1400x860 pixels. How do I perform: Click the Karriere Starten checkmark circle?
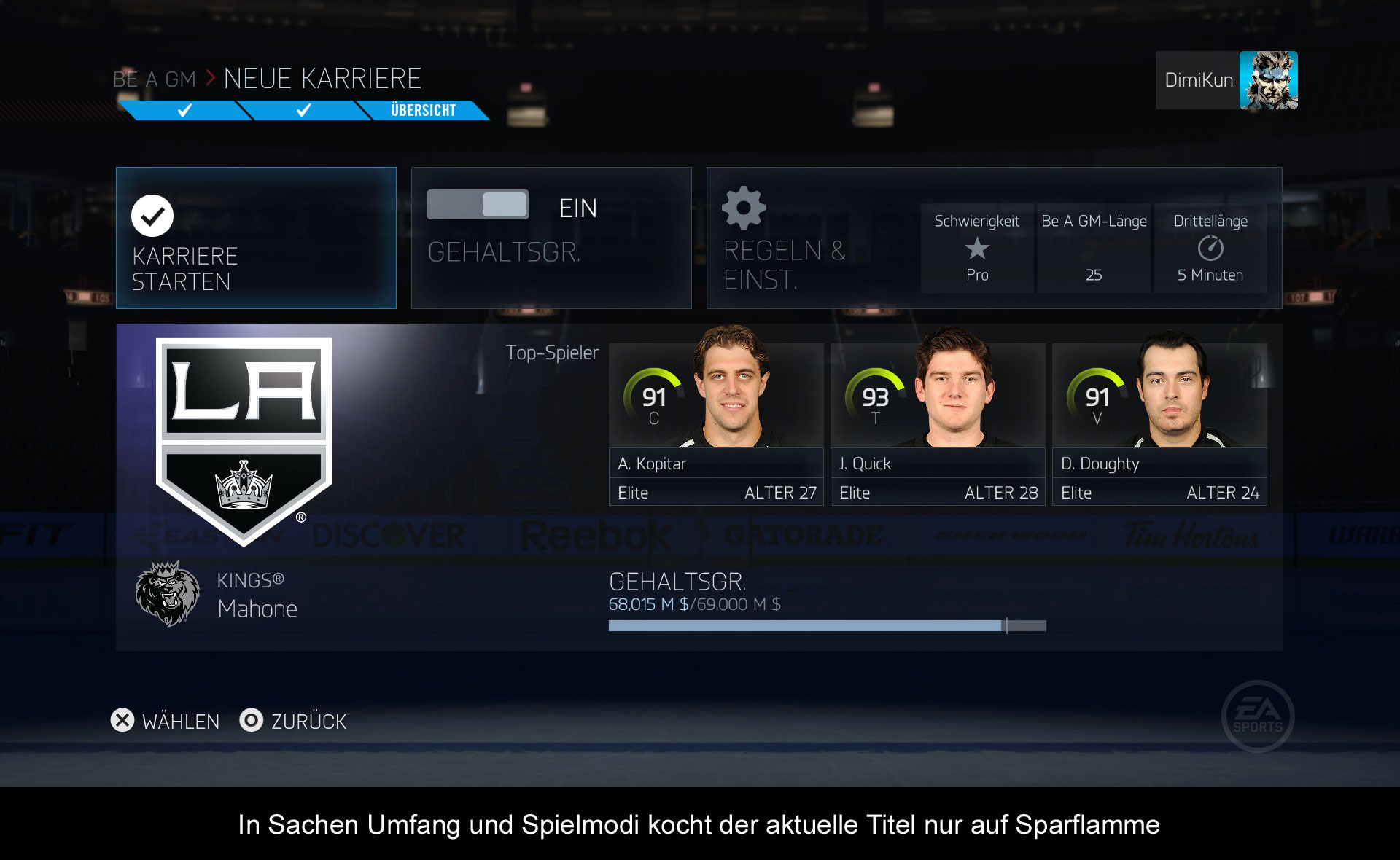coord(152,216)
